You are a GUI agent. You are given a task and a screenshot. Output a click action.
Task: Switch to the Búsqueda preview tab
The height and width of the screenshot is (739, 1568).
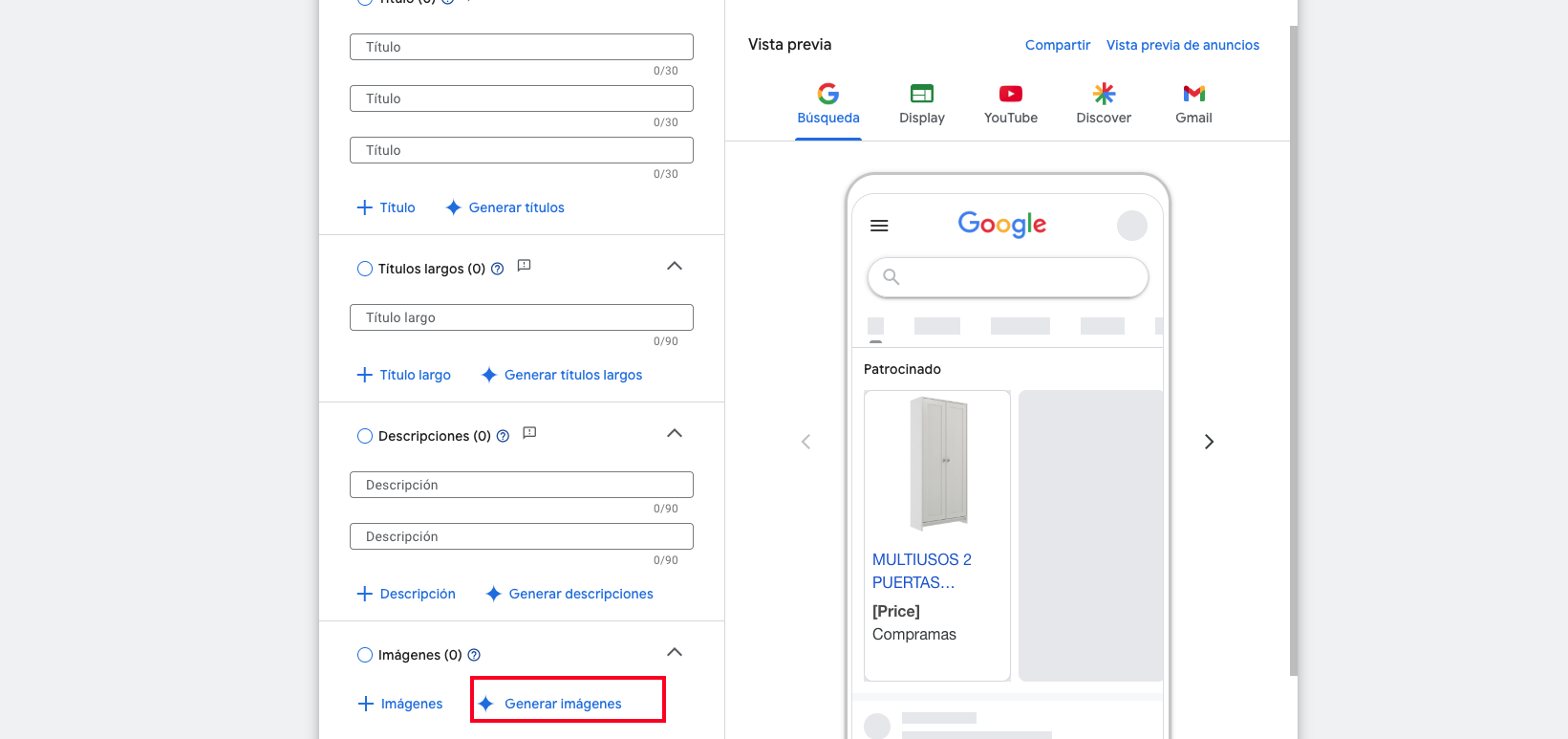[x=828, y=105]
